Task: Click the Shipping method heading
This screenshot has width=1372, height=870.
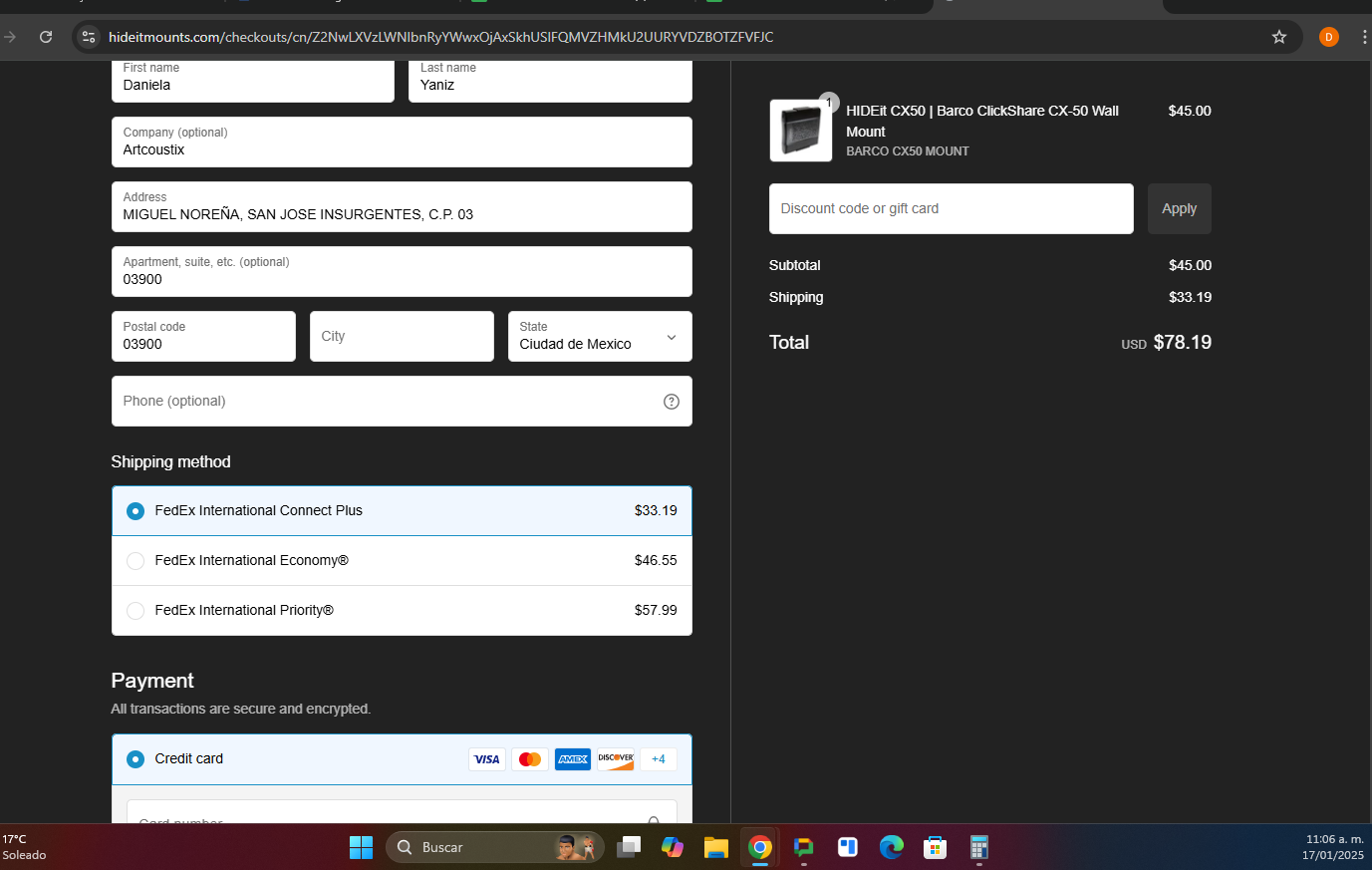Action: [x=170, y=462]
